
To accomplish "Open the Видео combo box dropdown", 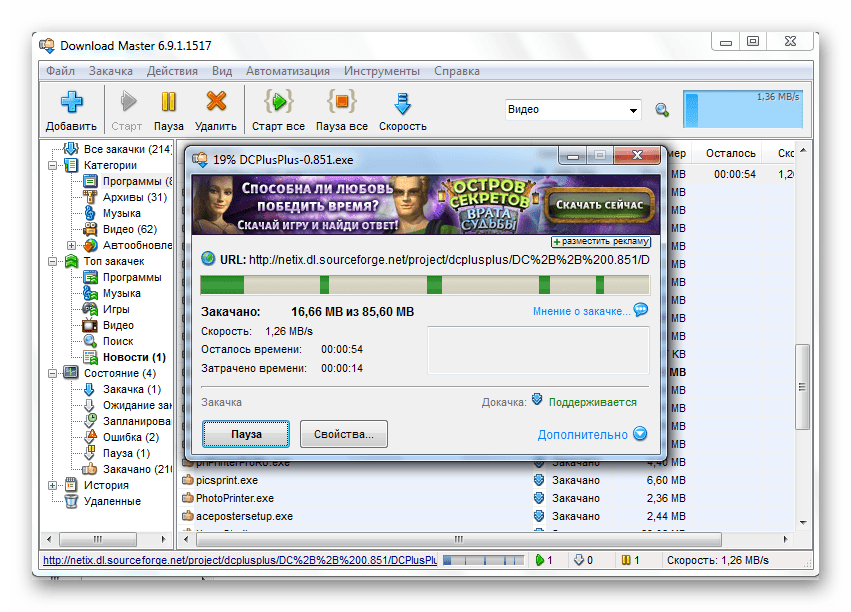I will click(633, 110).
